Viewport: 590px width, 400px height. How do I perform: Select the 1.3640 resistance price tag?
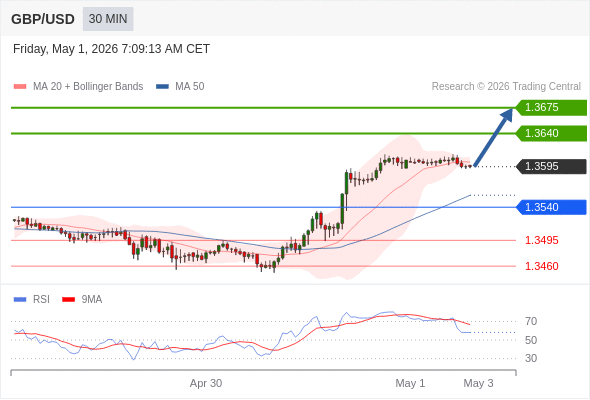pyautogui.click(x=551, y=134)
